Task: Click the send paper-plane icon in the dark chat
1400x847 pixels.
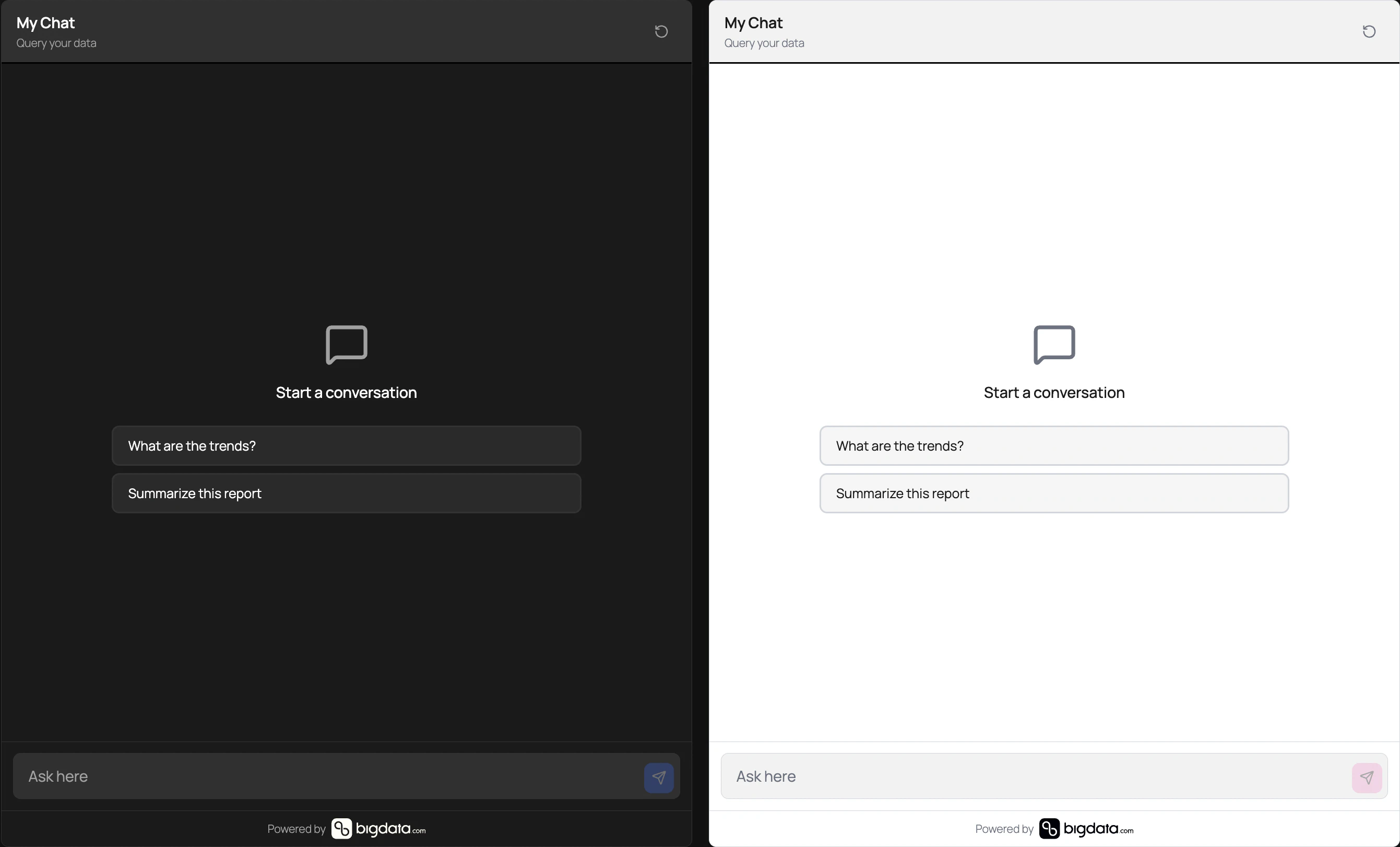Action: pyautogui.click(x=659, y=777)
